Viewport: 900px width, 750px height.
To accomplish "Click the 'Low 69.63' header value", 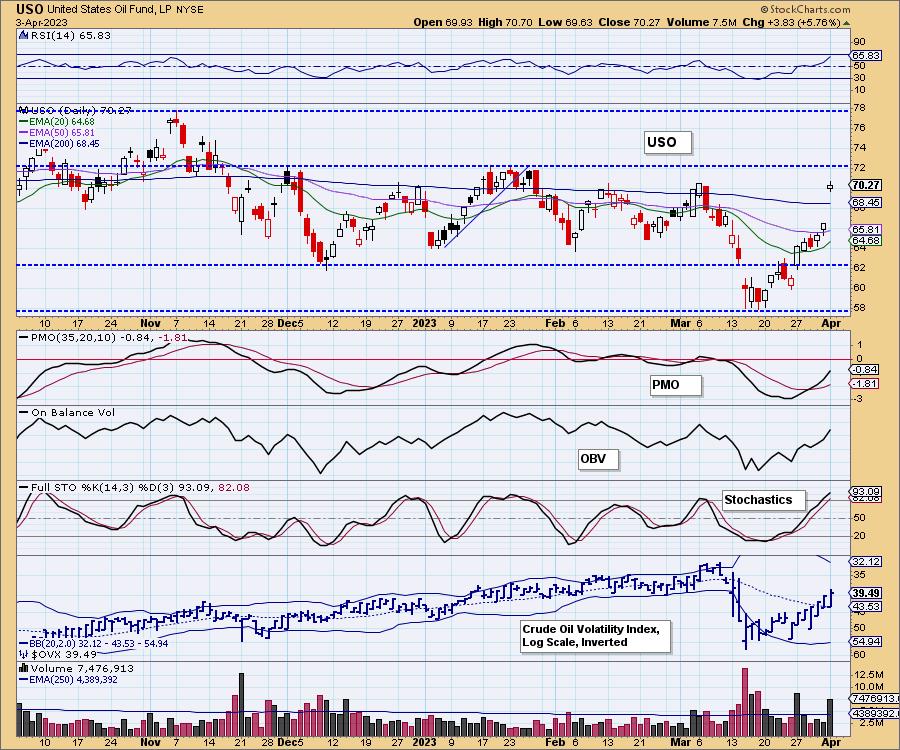I will [565, 22].
